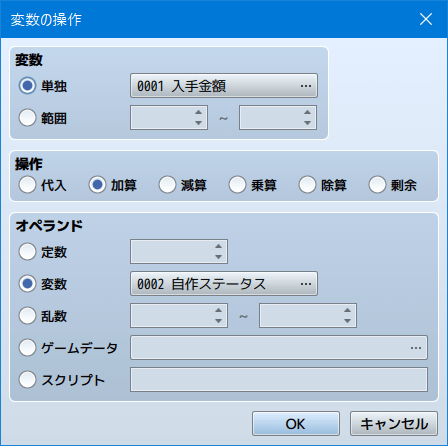Open the 0001 入手金額 variable selector
This screenshot has width=448, height=446.
(224, 86)
